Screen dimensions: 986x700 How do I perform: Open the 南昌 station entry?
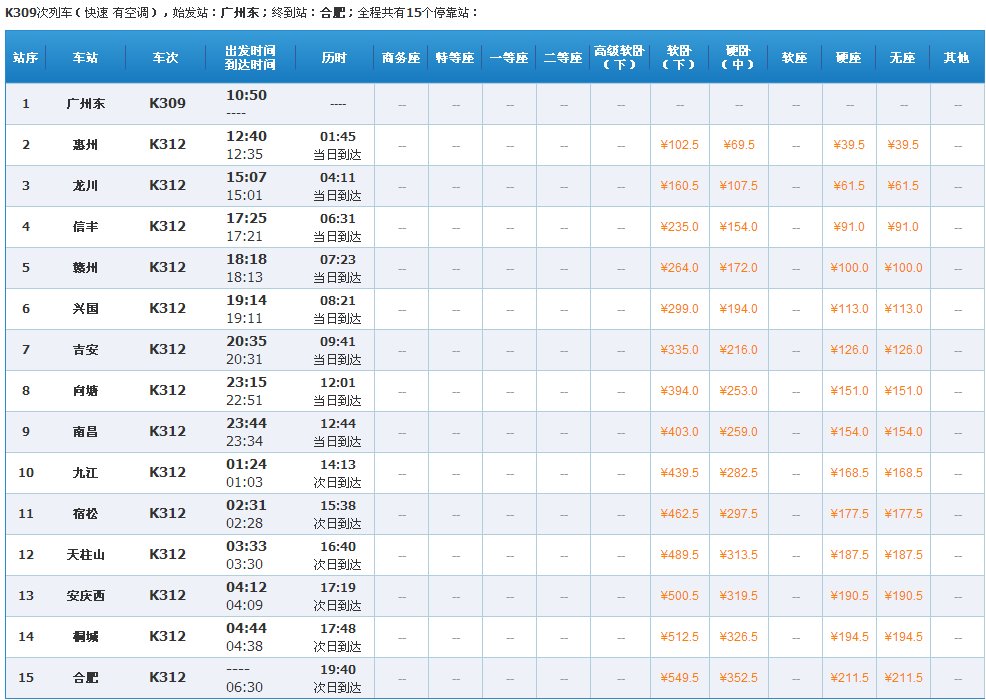(85, 431)
